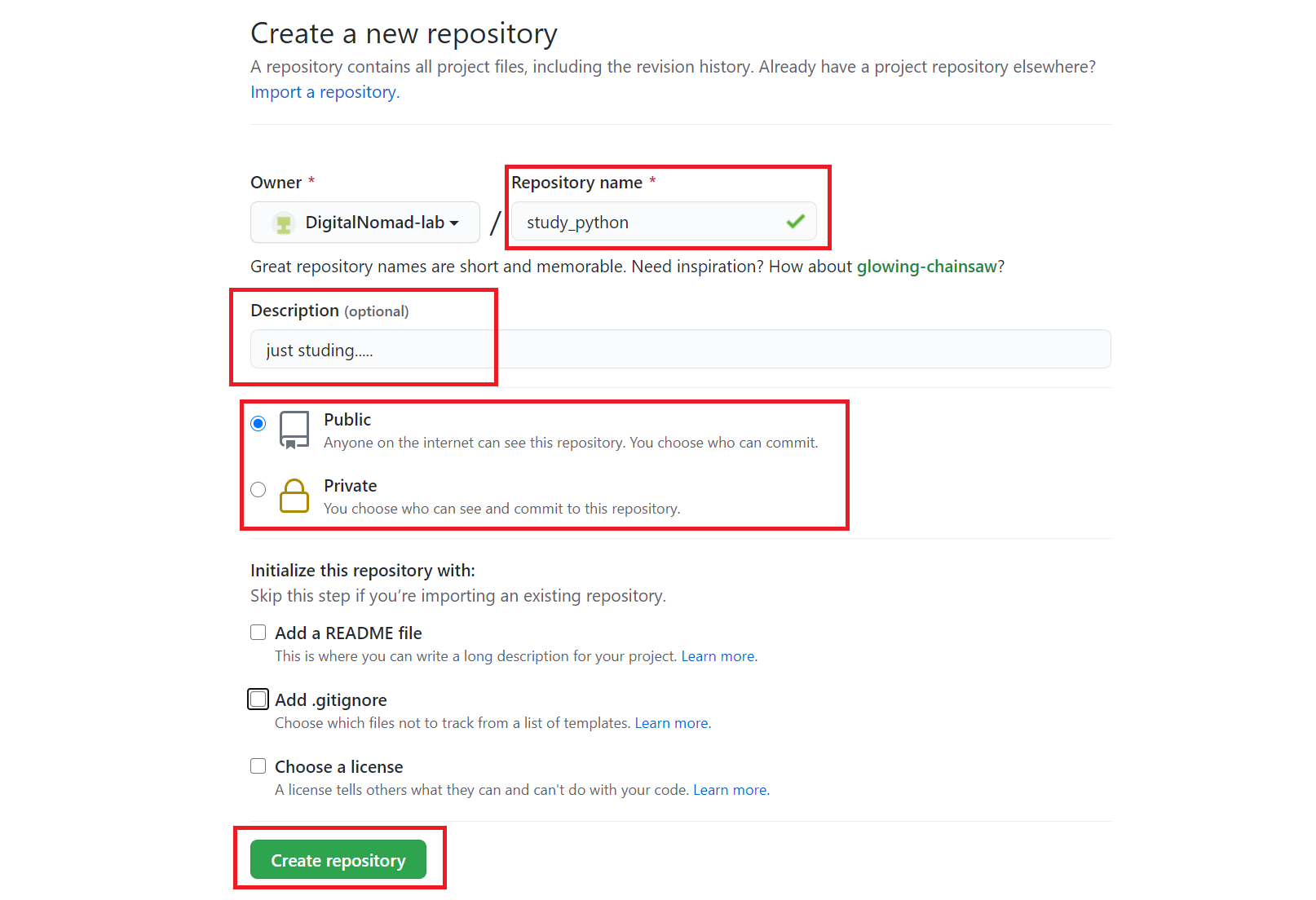Screen dimensions: 1316x900
Task: Open the Owner DigitalNomad-lab dropdown
Action: click(365, 223)
